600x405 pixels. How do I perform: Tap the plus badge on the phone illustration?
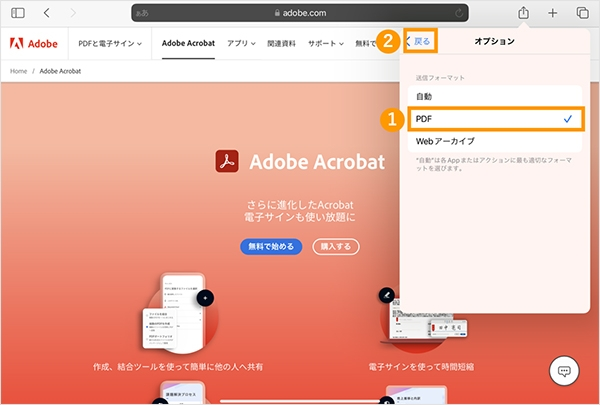pyautogui.click(x=205, y=298)
